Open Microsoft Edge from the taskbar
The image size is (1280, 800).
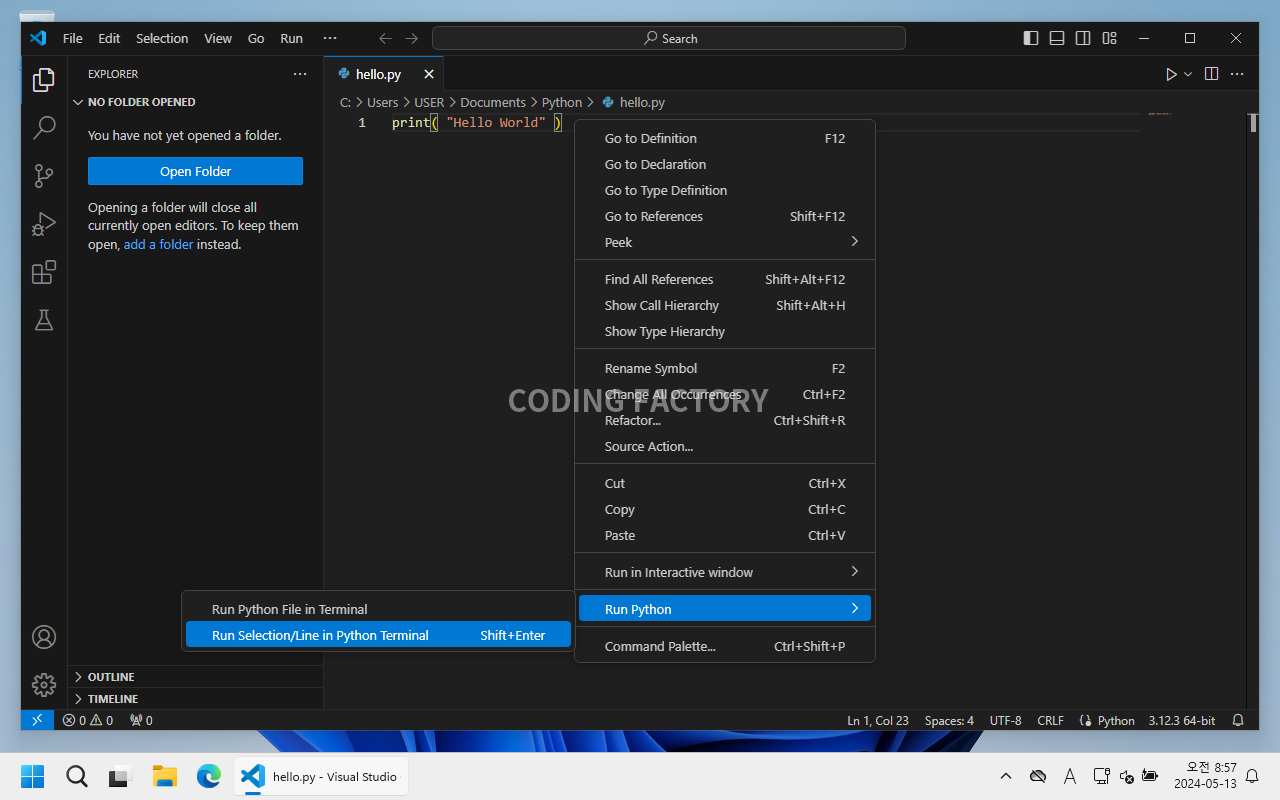click(208, 776)
